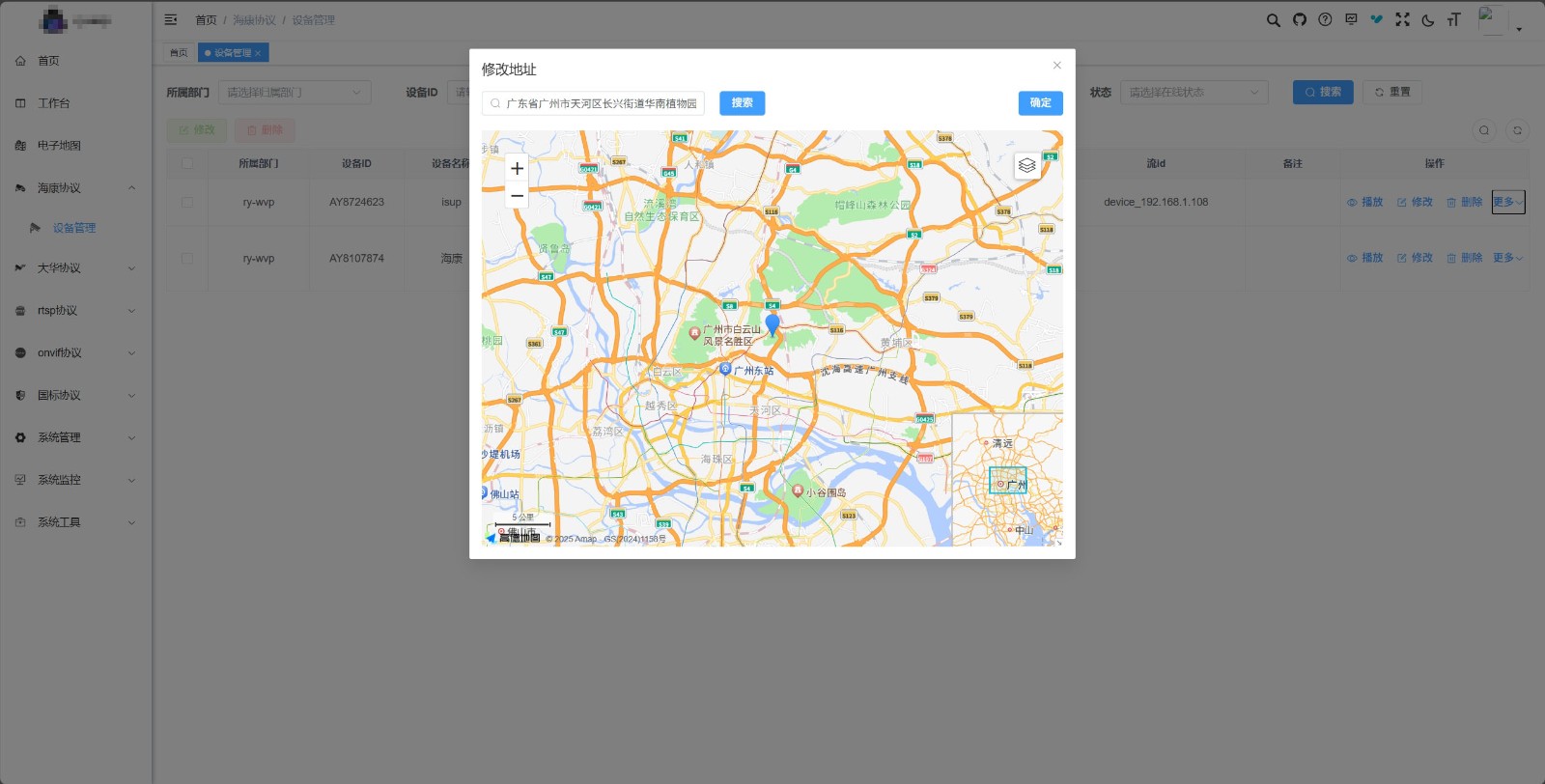Switch to the 设备管理 tab
The width and height of the screenshot is (1545, 784).
[x=233, y=53]
